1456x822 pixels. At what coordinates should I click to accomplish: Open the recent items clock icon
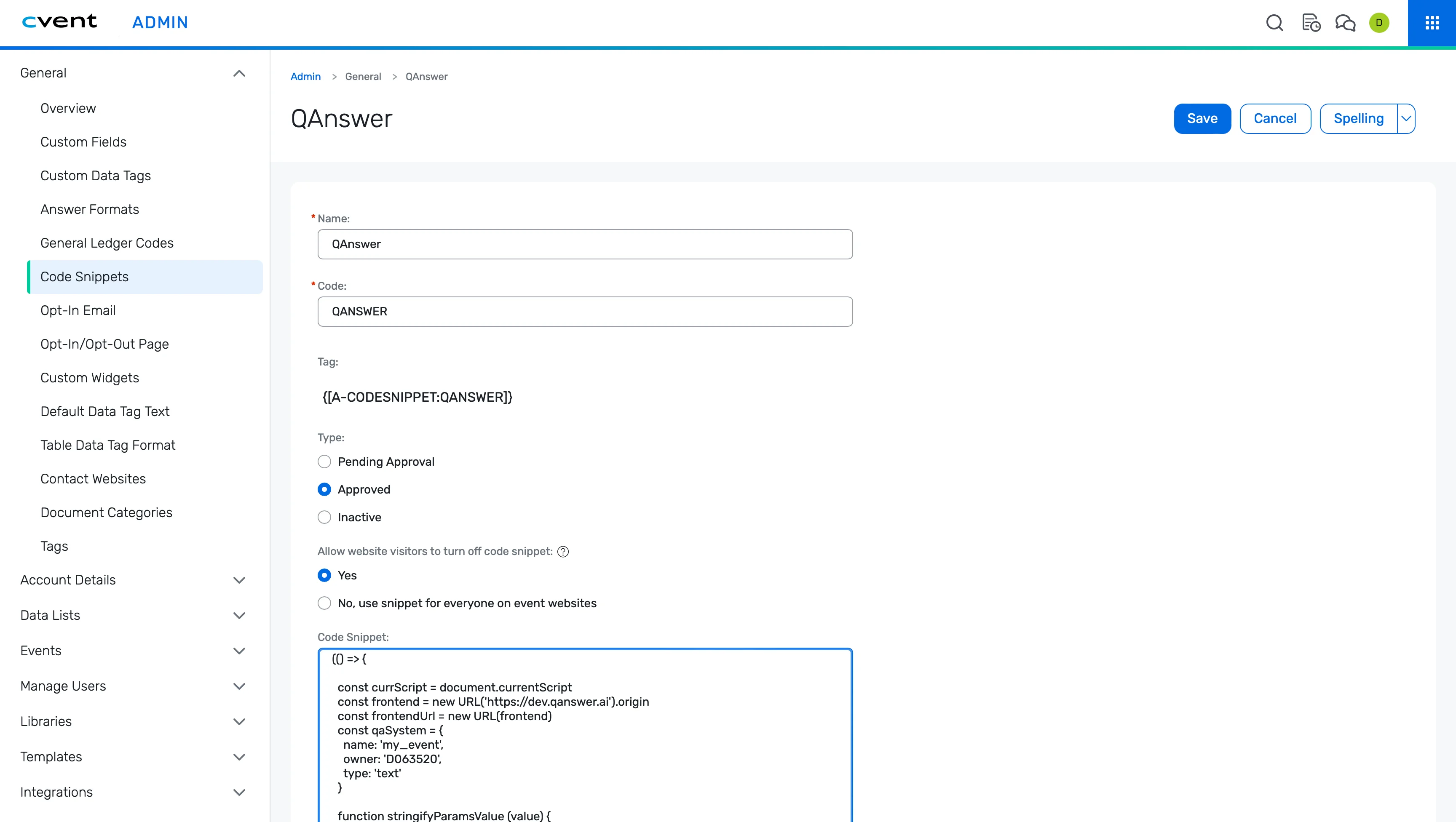(1311, 23)
